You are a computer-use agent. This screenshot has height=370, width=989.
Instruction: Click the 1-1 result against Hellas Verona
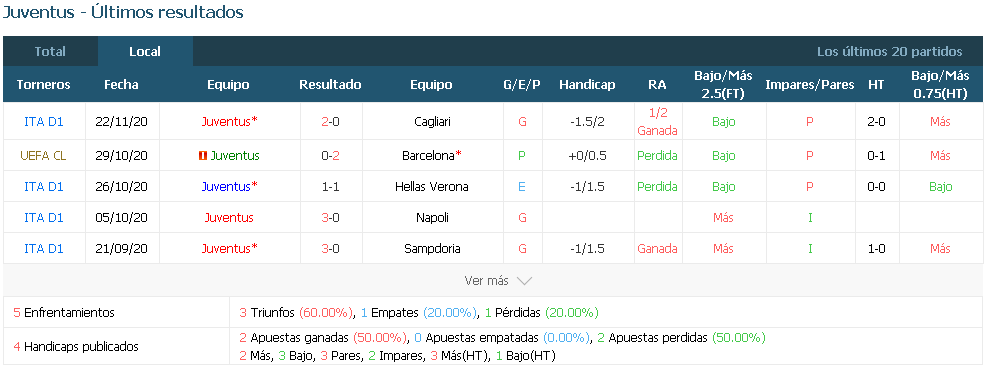click(x=331, y=187)
